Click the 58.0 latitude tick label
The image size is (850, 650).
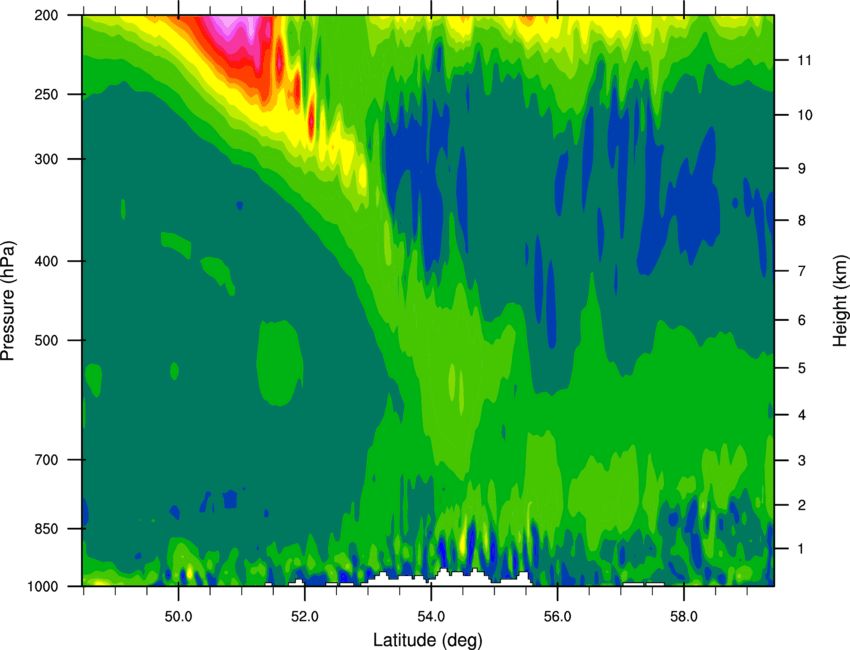coord(684,617)
